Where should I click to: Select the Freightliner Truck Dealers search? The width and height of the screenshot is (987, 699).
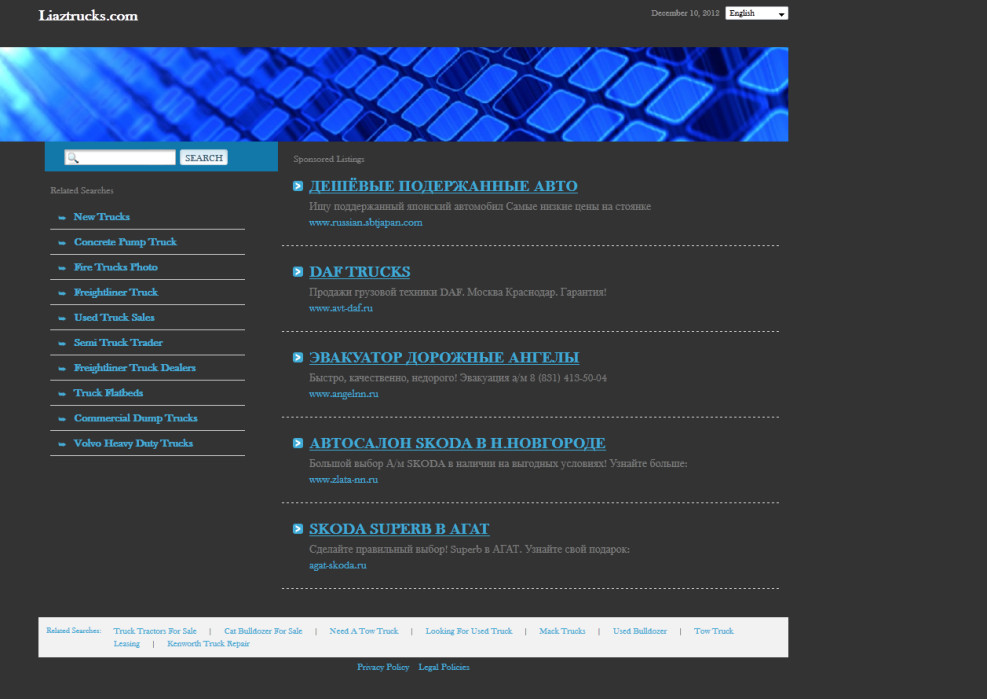click(x=137, y=368)
